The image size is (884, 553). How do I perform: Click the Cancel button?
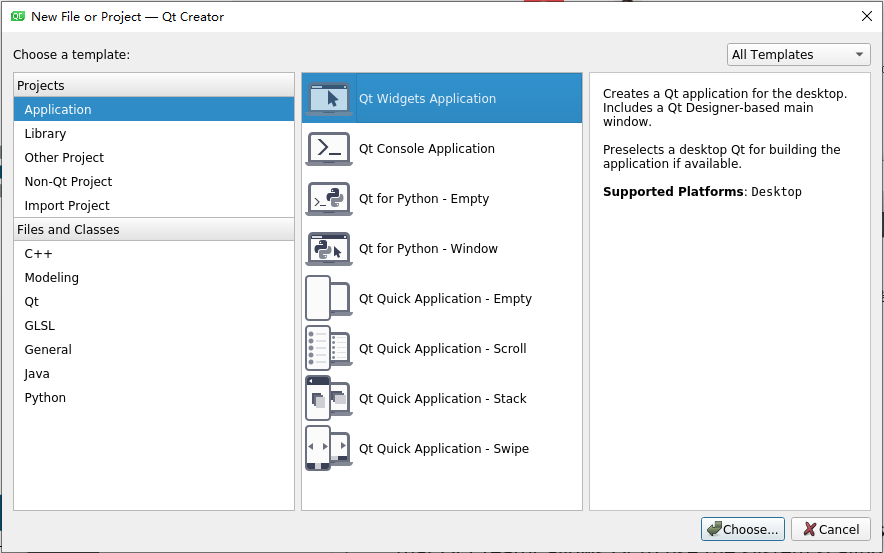831,529
